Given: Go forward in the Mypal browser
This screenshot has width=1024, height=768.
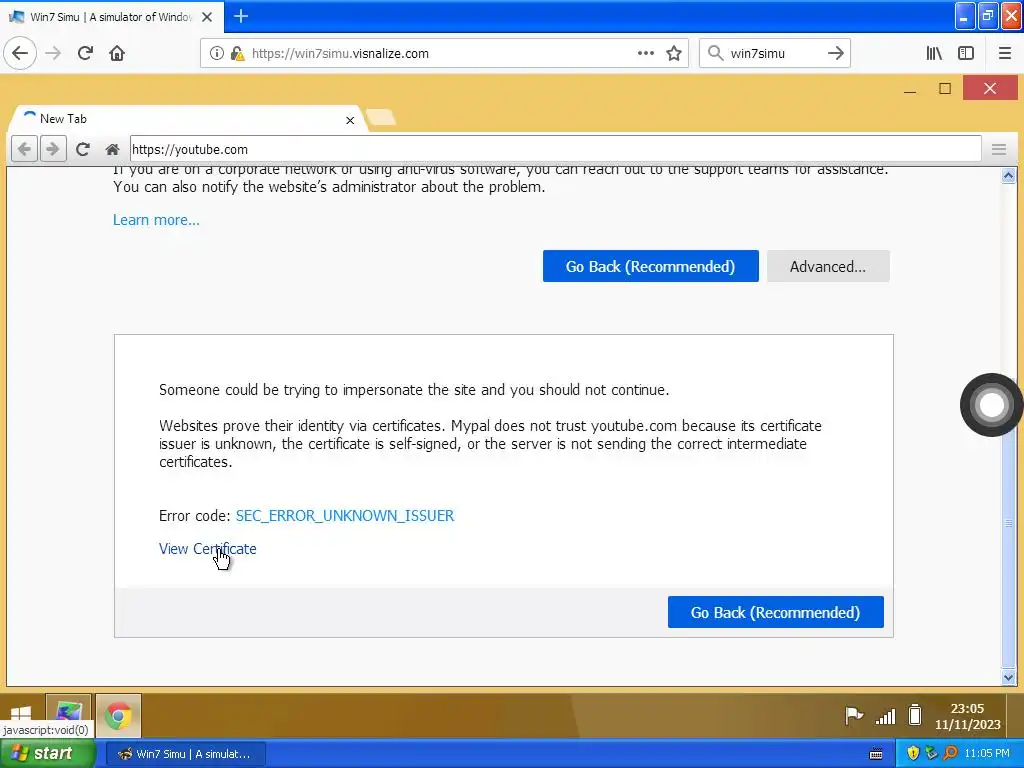Looking at the screenshot, I should point(53,150).
